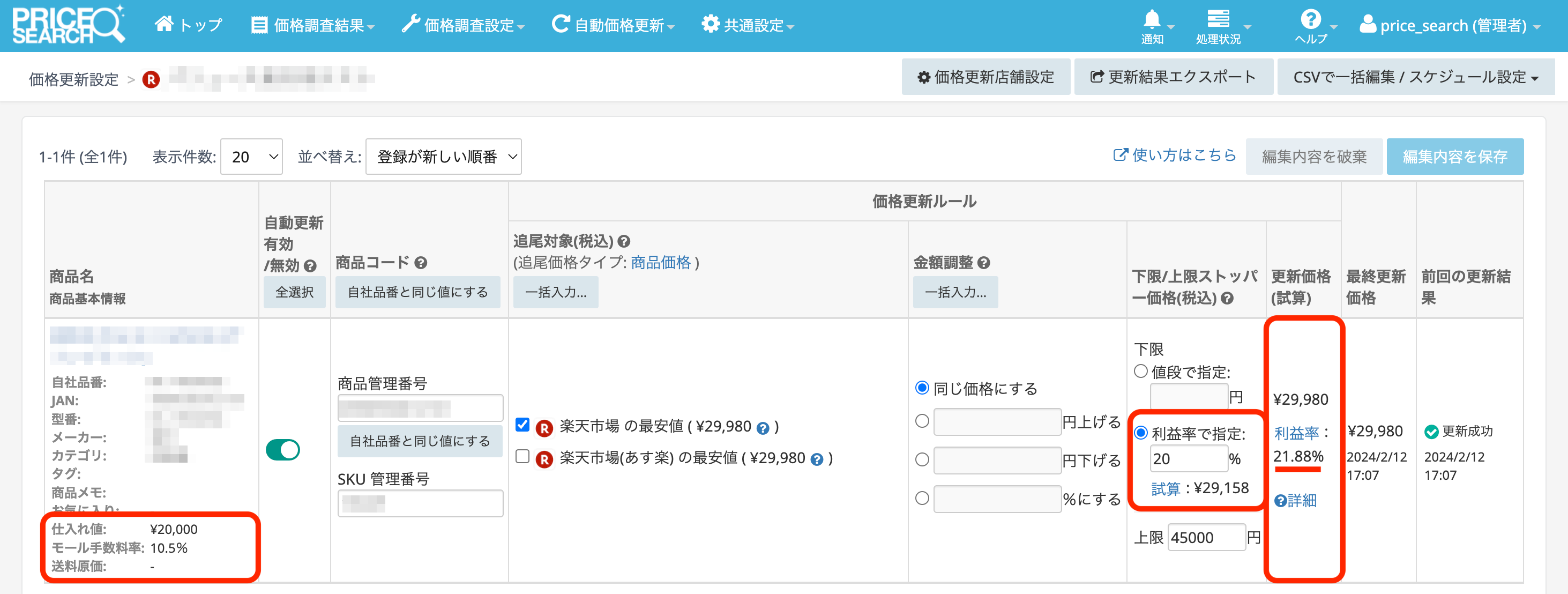The height and width of the screenshot is (594, 1568).
Task: Open the 使い方はこちら link
Action: (1174, 155)
